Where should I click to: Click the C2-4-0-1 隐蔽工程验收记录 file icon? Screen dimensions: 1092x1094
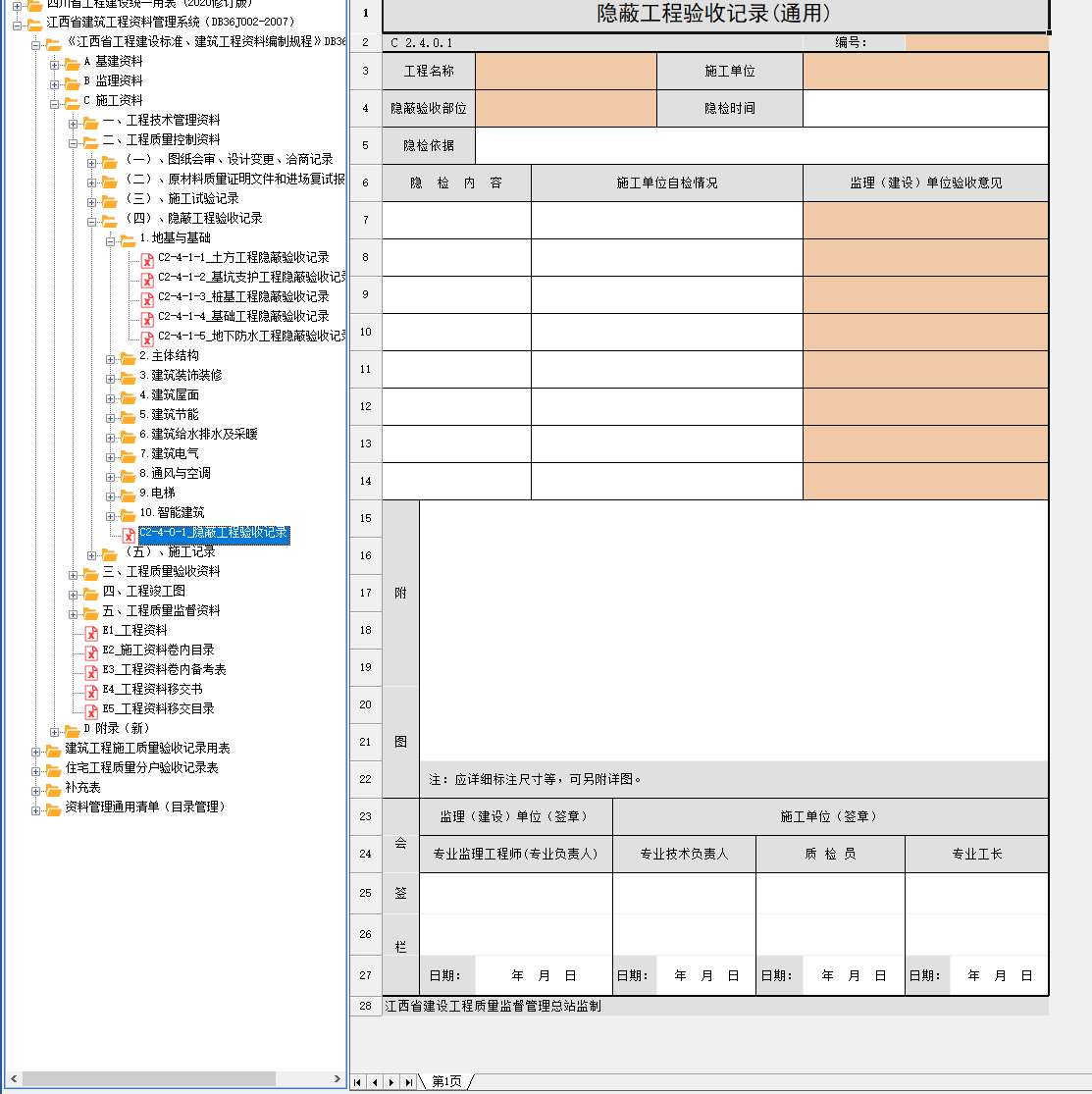[130, 535]
